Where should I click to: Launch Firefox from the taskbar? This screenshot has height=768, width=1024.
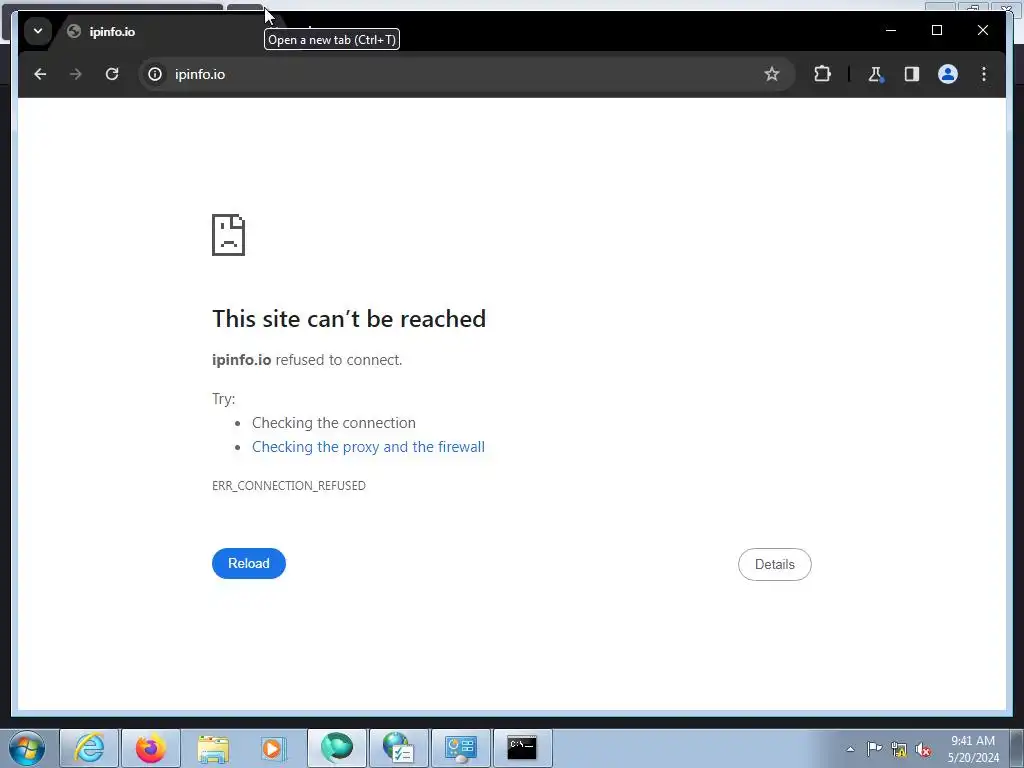[151, 748]
